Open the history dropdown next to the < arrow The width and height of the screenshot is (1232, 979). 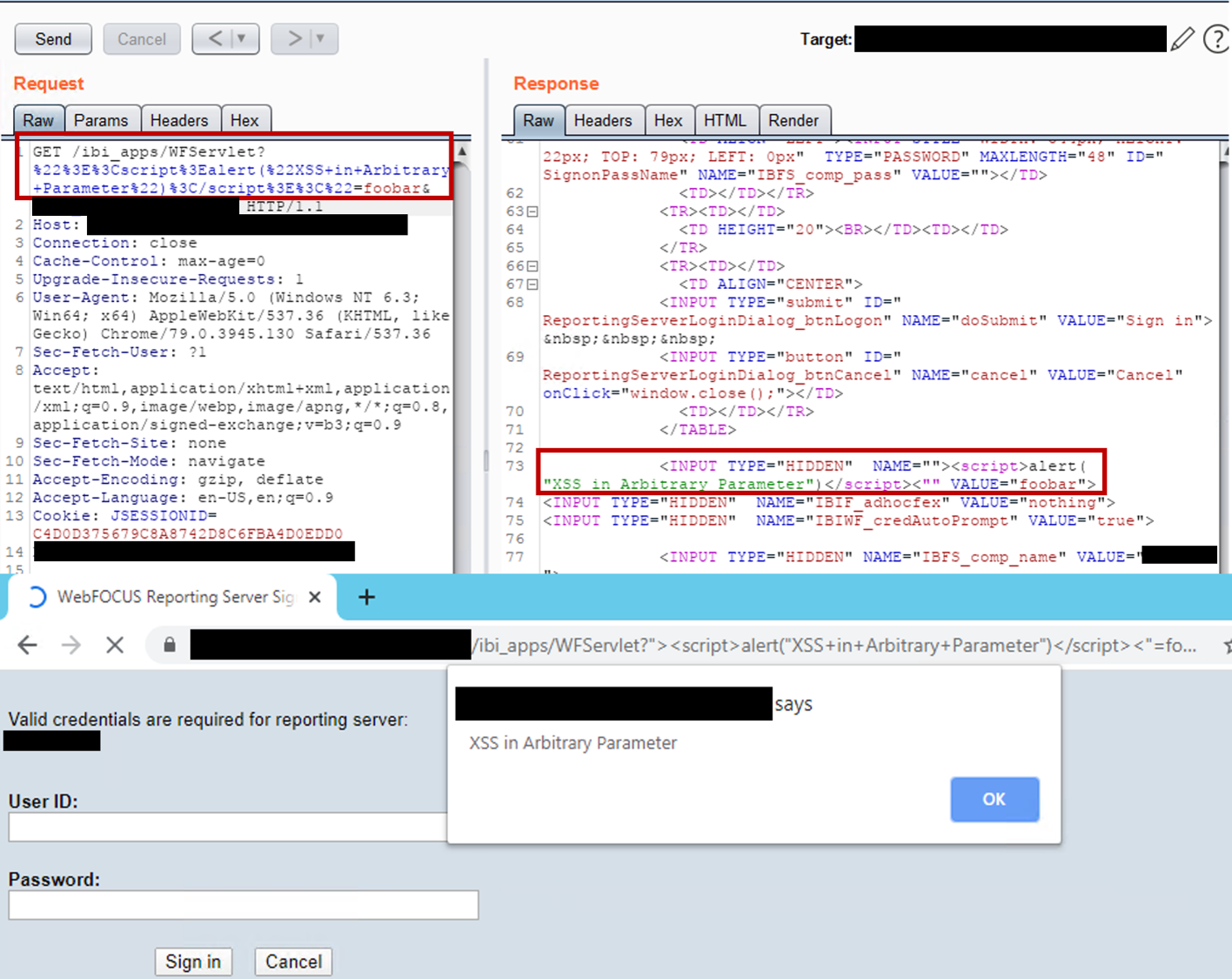(x=243, y=39)
